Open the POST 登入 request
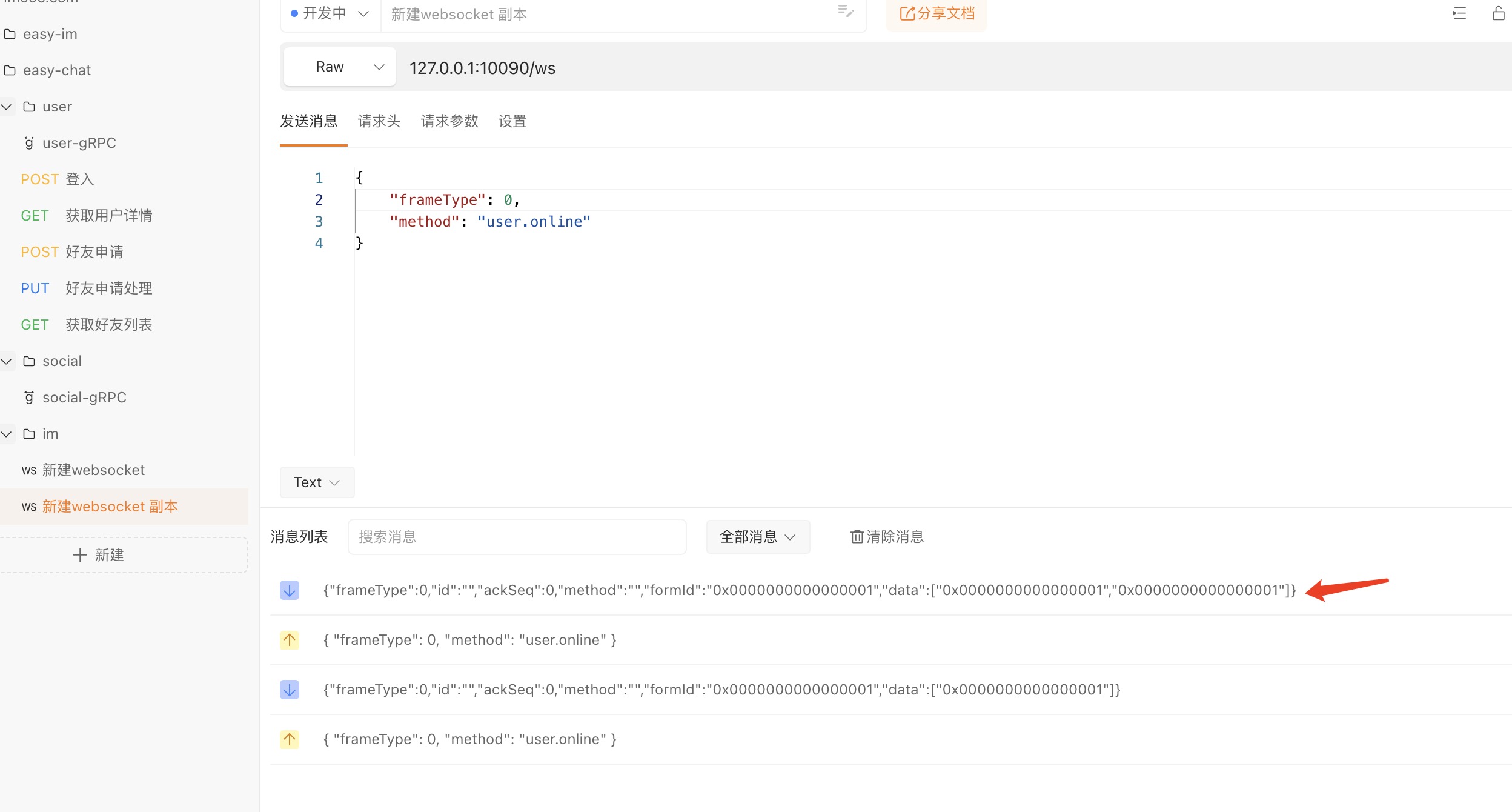Image resolution: width=1512 pixels, height=812 pixels. 58,179
